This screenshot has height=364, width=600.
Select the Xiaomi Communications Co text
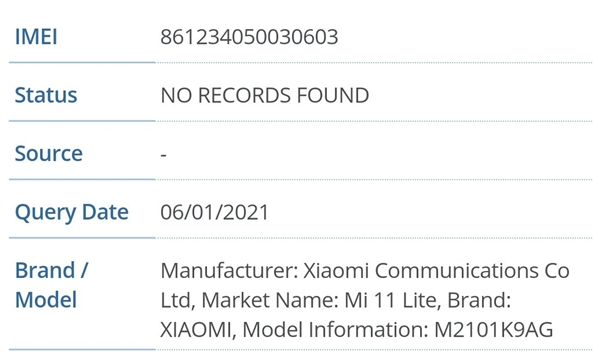[436, 271]
